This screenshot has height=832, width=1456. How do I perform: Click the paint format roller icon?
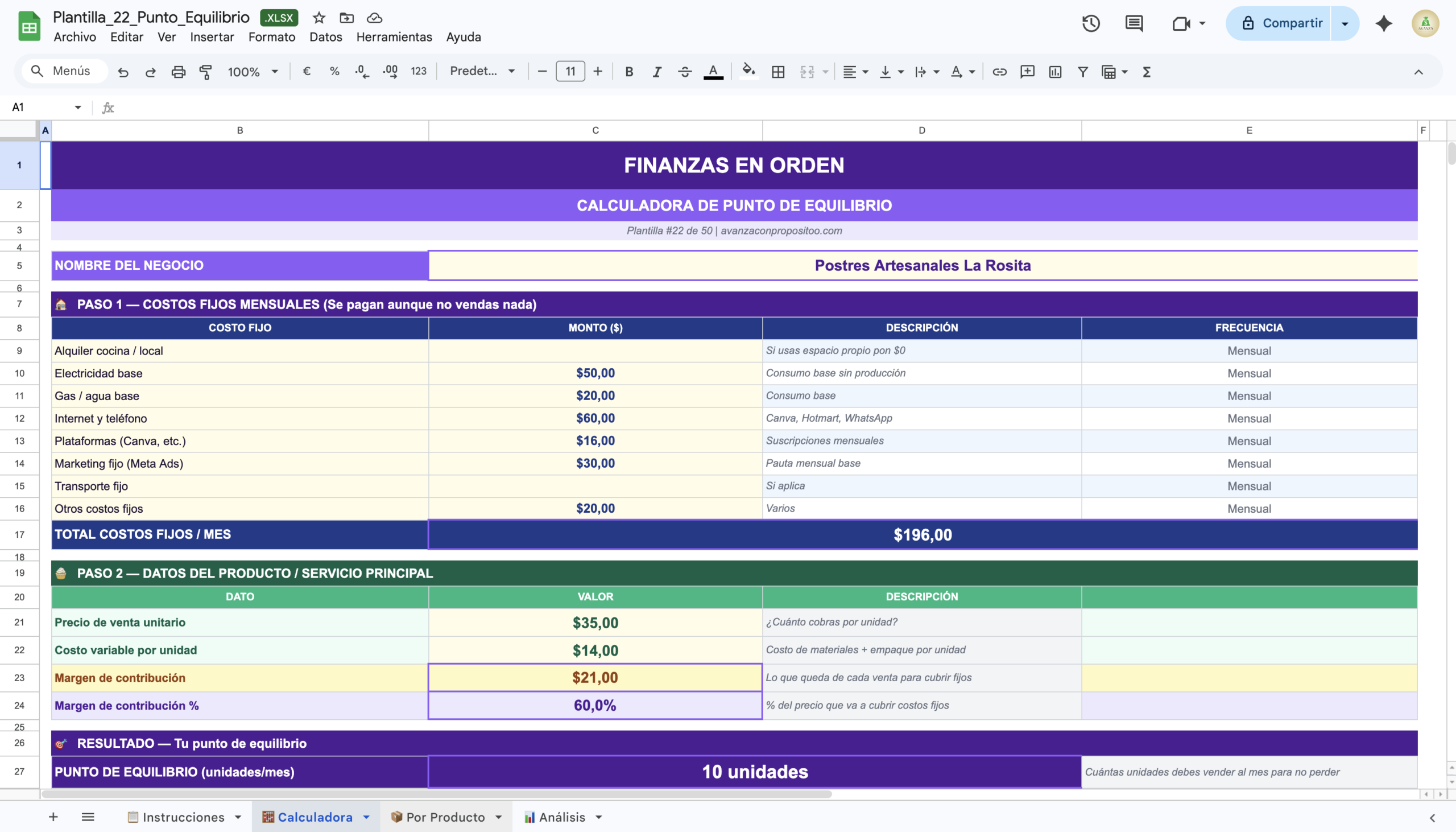click(205, 72)
